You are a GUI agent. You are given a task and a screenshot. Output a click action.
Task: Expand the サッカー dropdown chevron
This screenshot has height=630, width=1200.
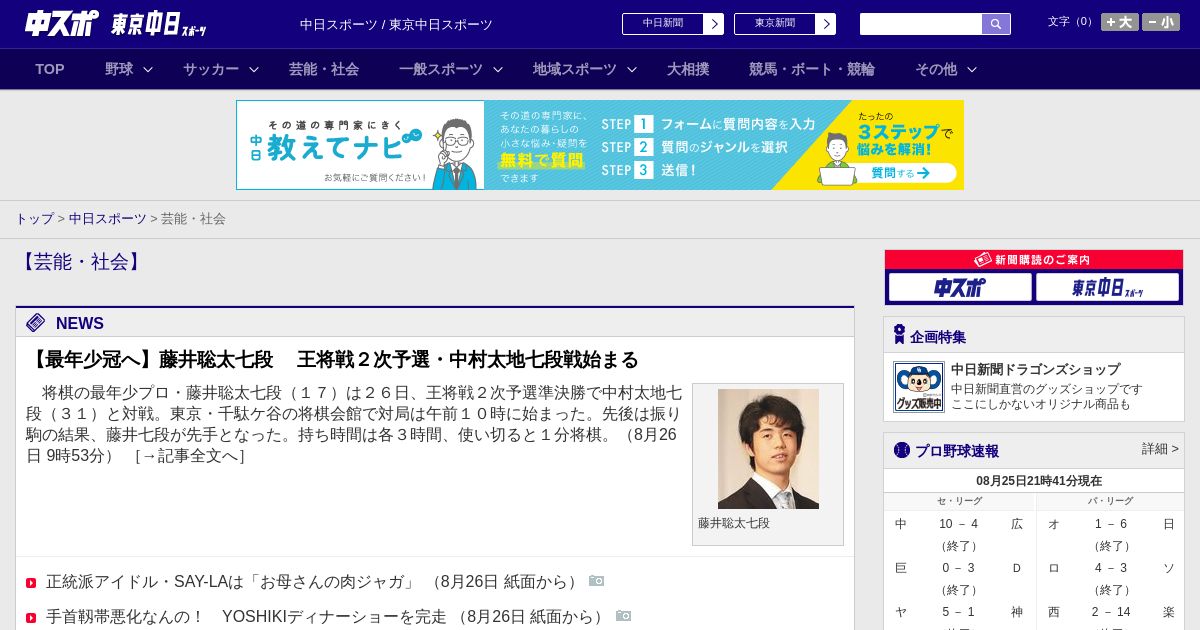coord(254,70)
